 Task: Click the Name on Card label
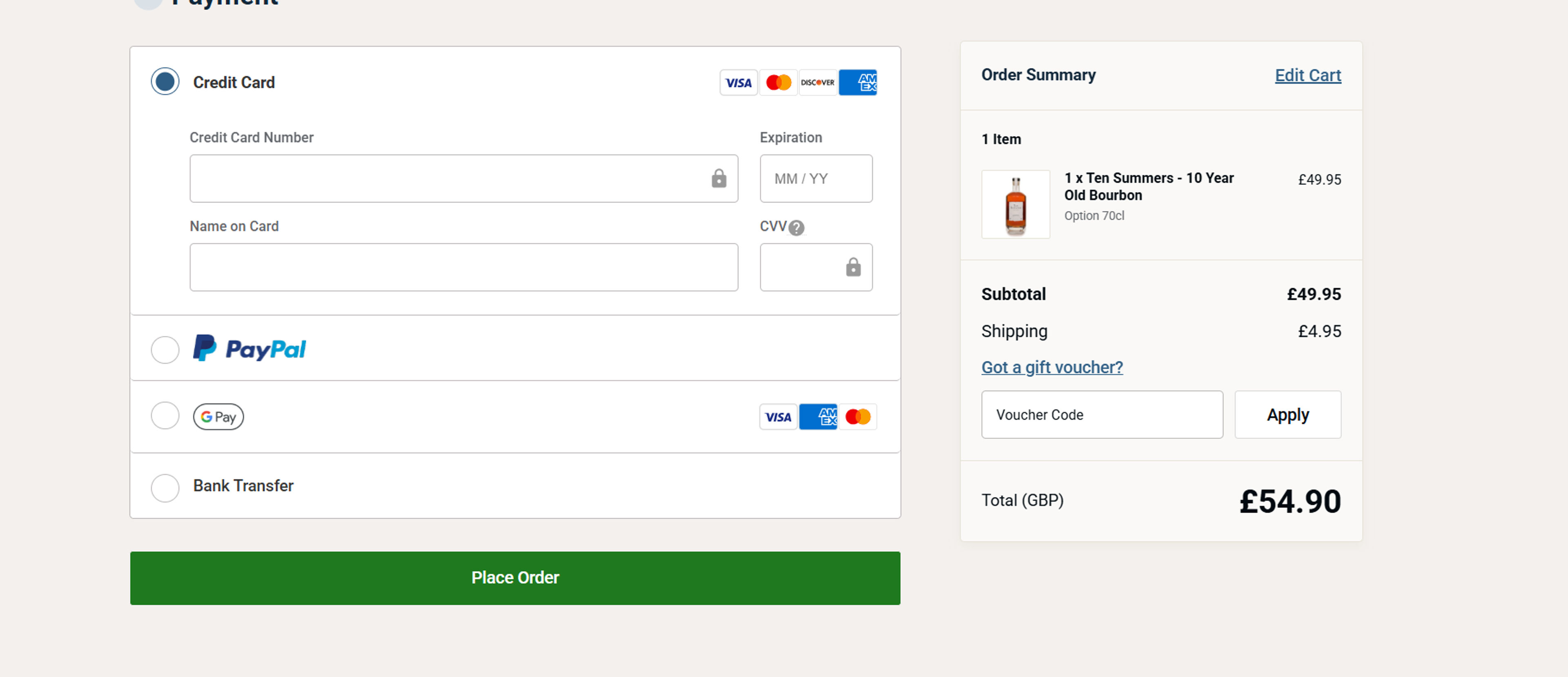point(234,227)
